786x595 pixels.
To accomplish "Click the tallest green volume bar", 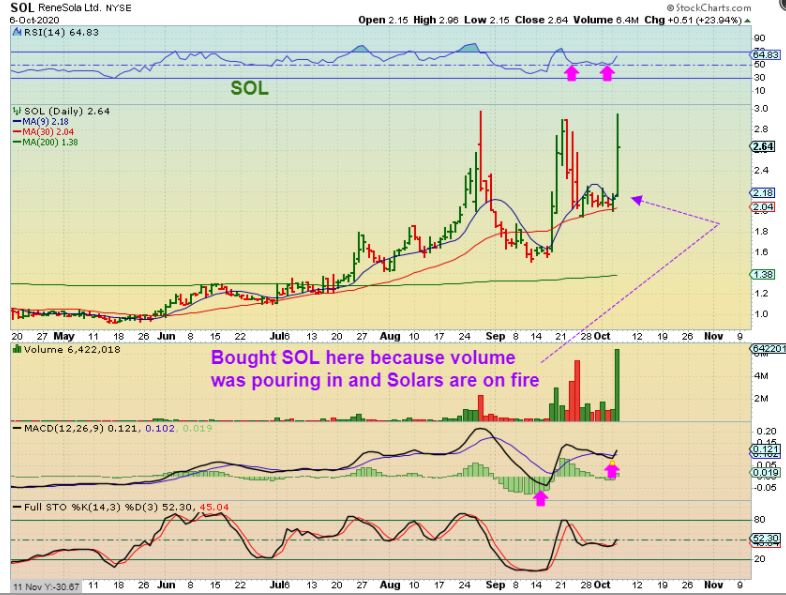I will [x=617, y=385].
